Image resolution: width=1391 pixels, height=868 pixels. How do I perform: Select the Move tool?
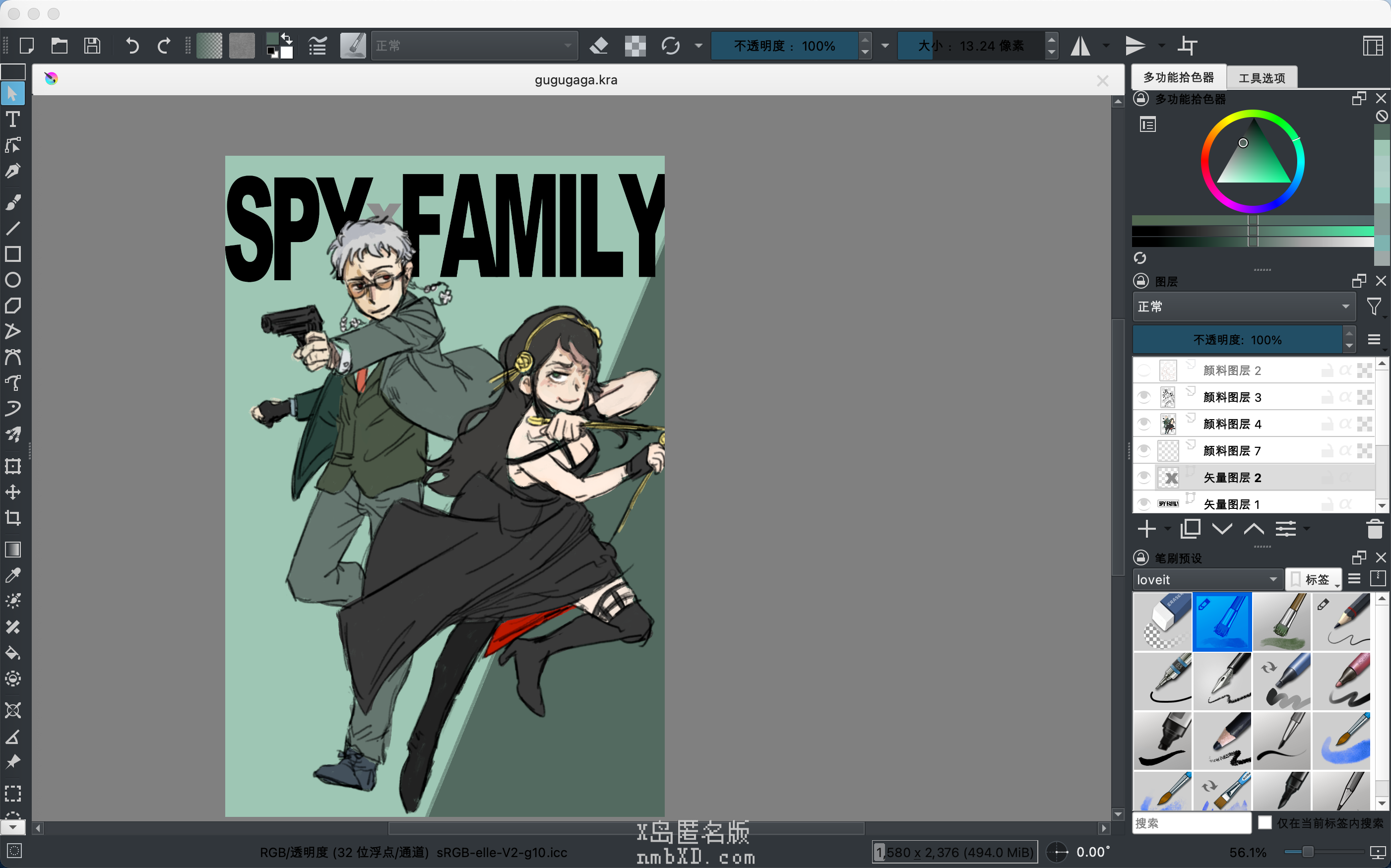click(12, 492)
